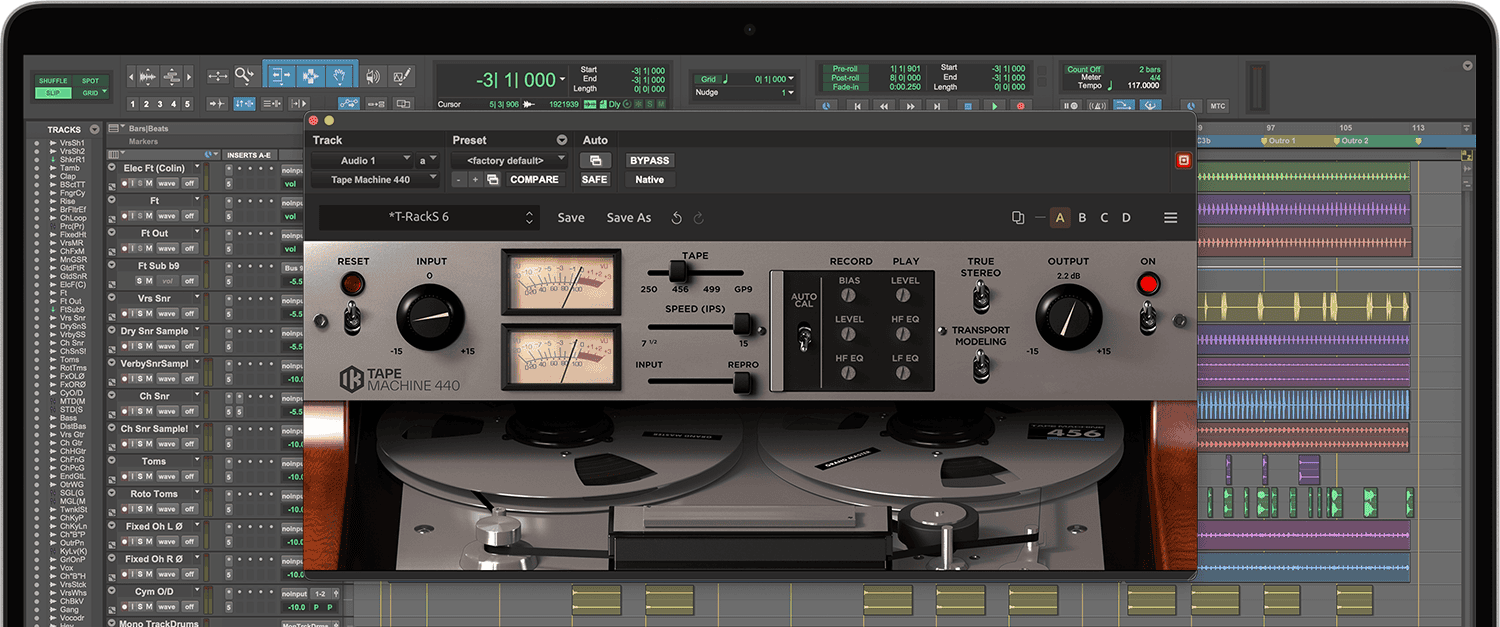The height and width of the screenshot is (627, 1500).
Task: Flip the TRUE STEREO switch
Action: coord(980,300)
